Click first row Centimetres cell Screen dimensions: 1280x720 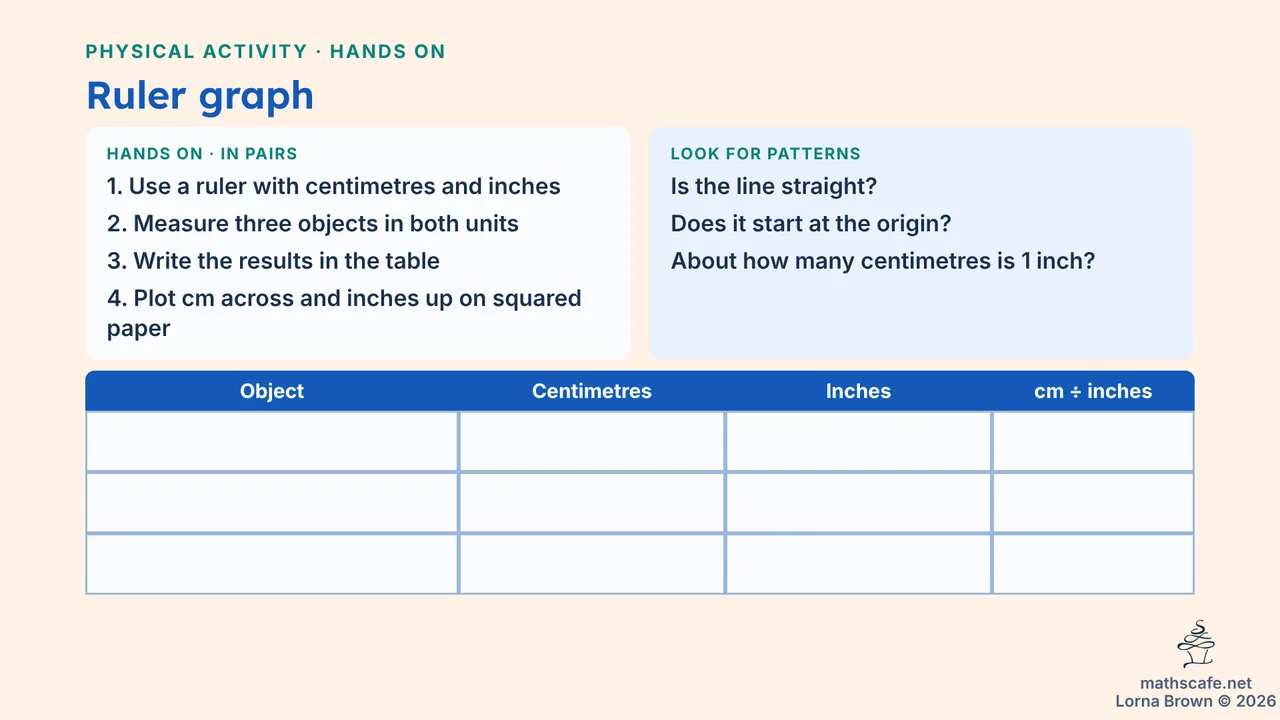[592, 441]
